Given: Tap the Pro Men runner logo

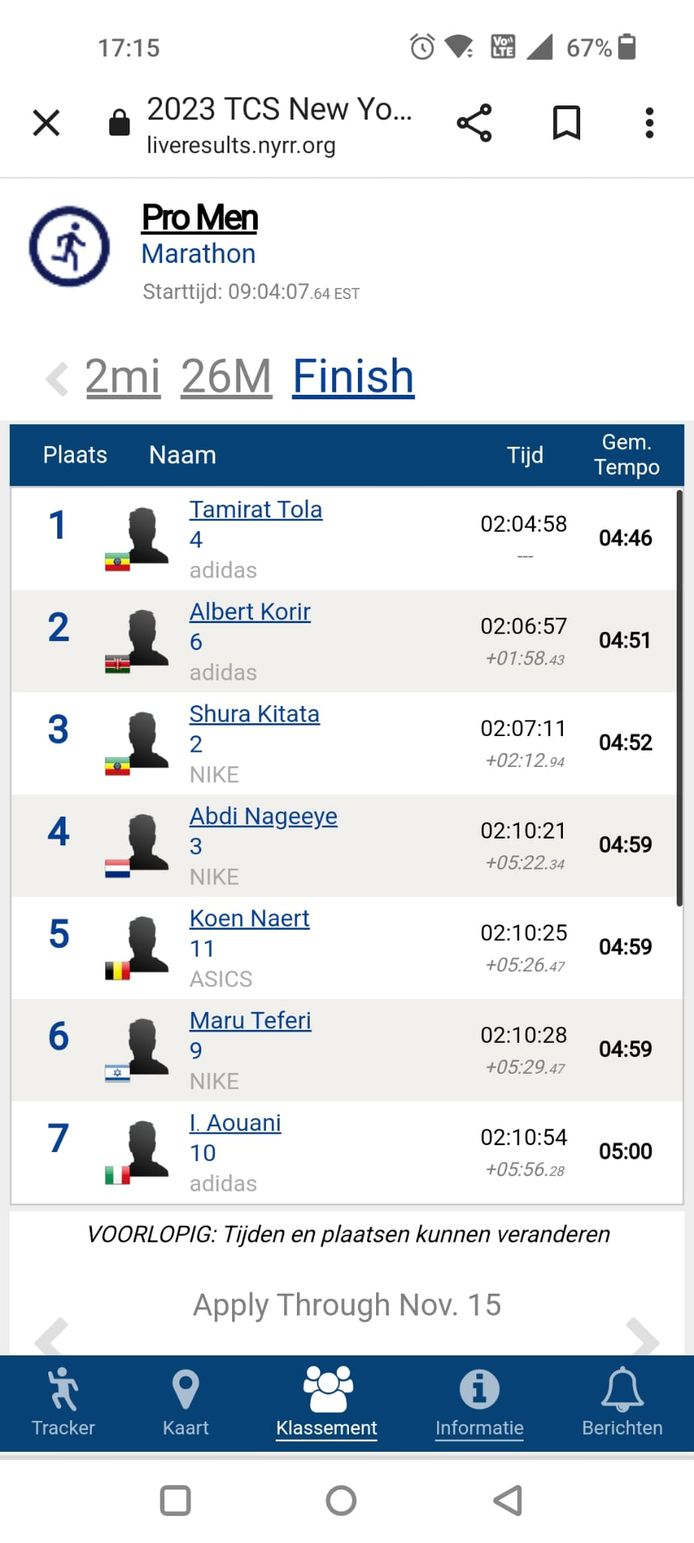Looking at the screenshot, I should [x=69, y=246].
